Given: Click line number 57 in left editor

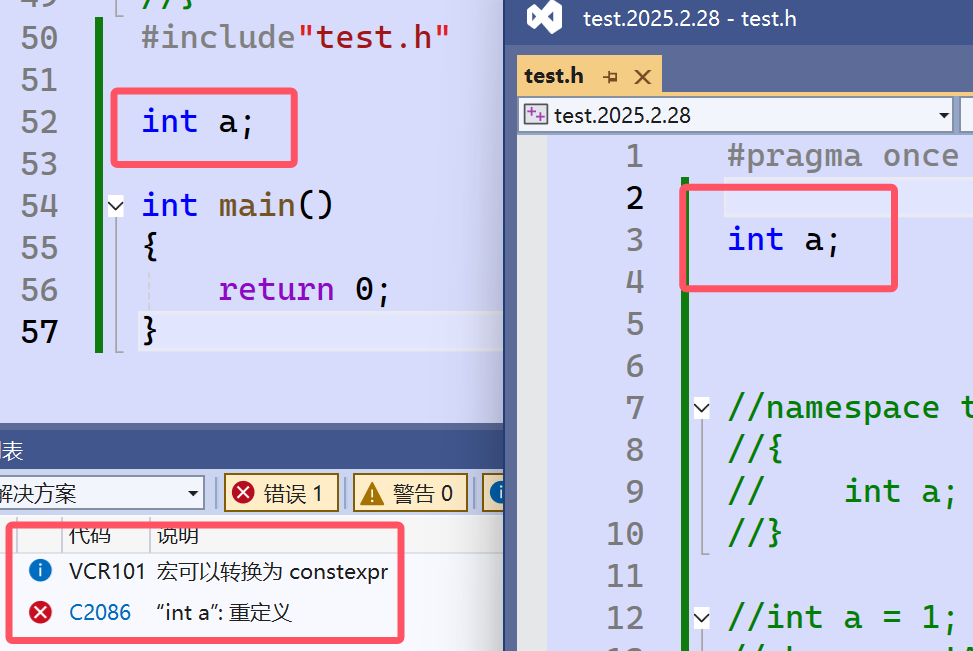Looking at the screenshot, I should pos(40,332).
